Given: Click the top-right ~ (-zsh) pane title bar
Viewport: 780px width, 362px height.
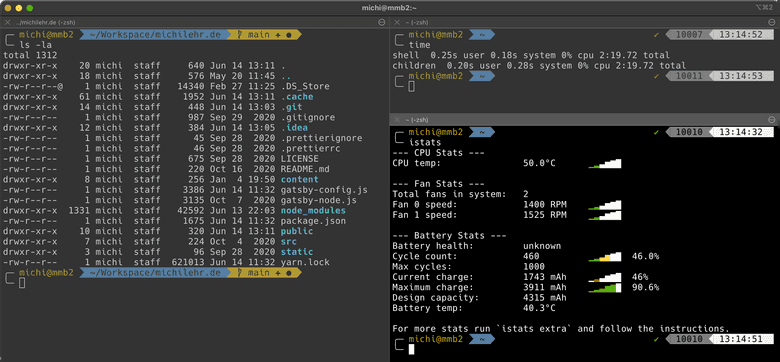Looking at the screenshot, I should tap(417, 22).
